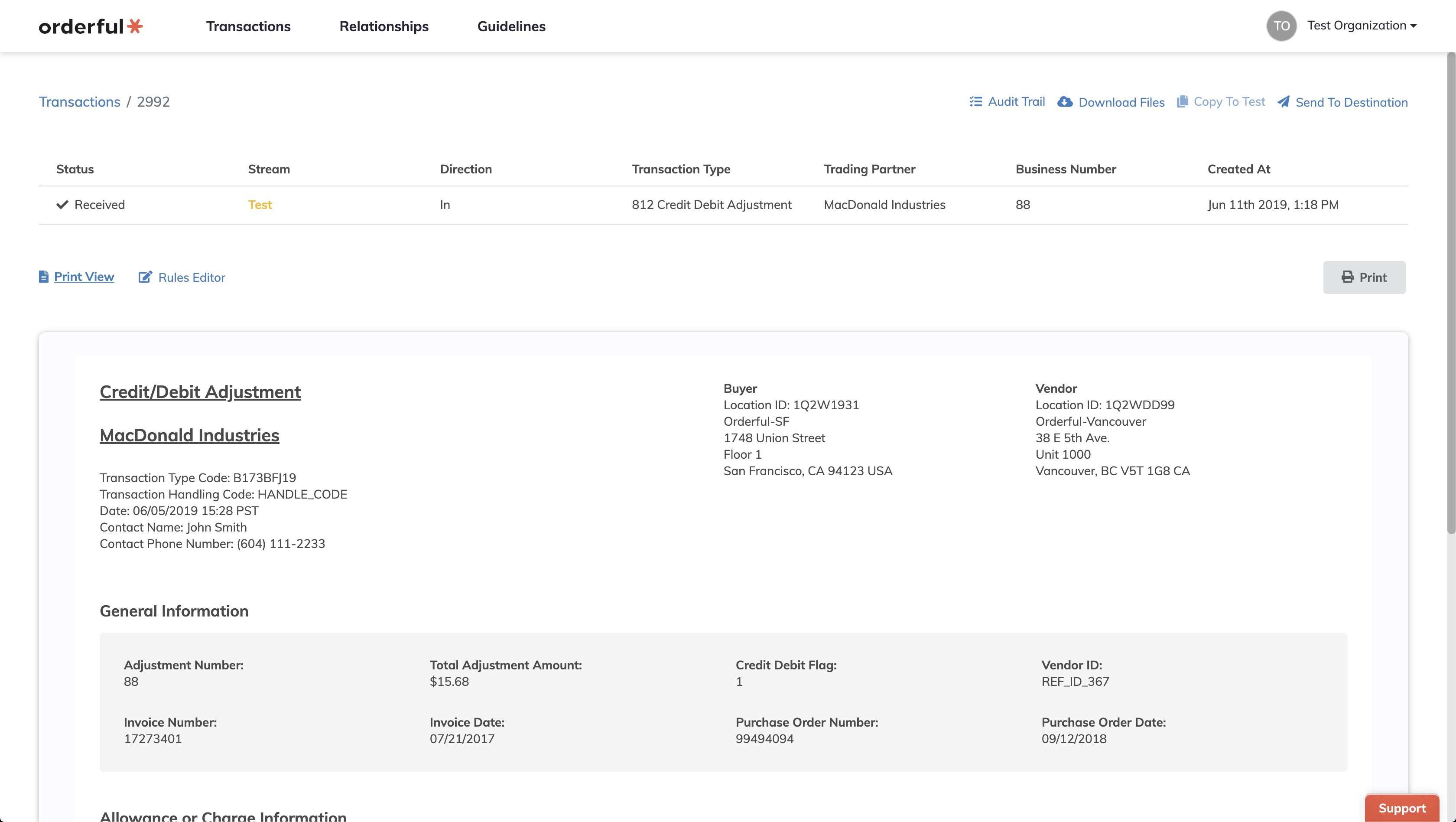Open the Guidelines nav item
This screenshot has width=1456, height=822.
[511, 26]
